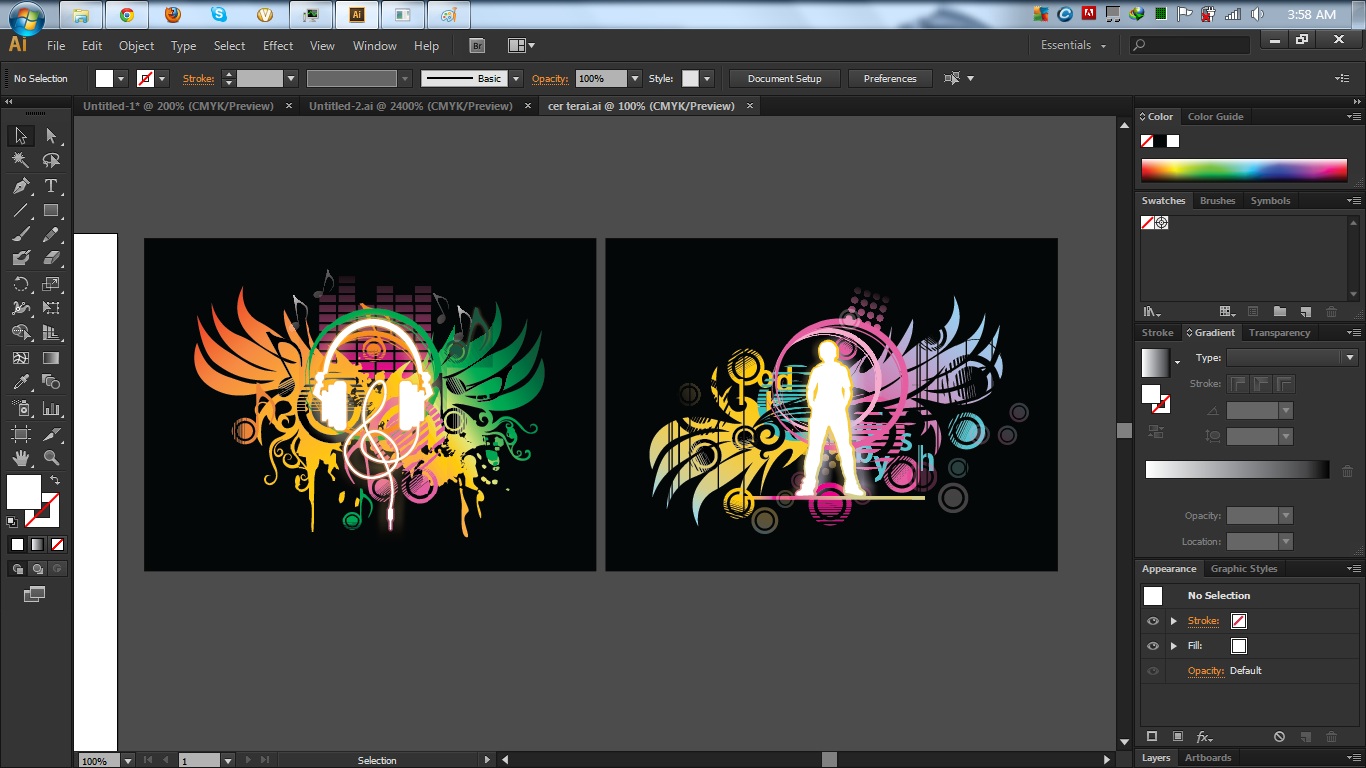Select the Symbol Sprayer tool
Screen dimensions: 1366x768
click(20, 408)
